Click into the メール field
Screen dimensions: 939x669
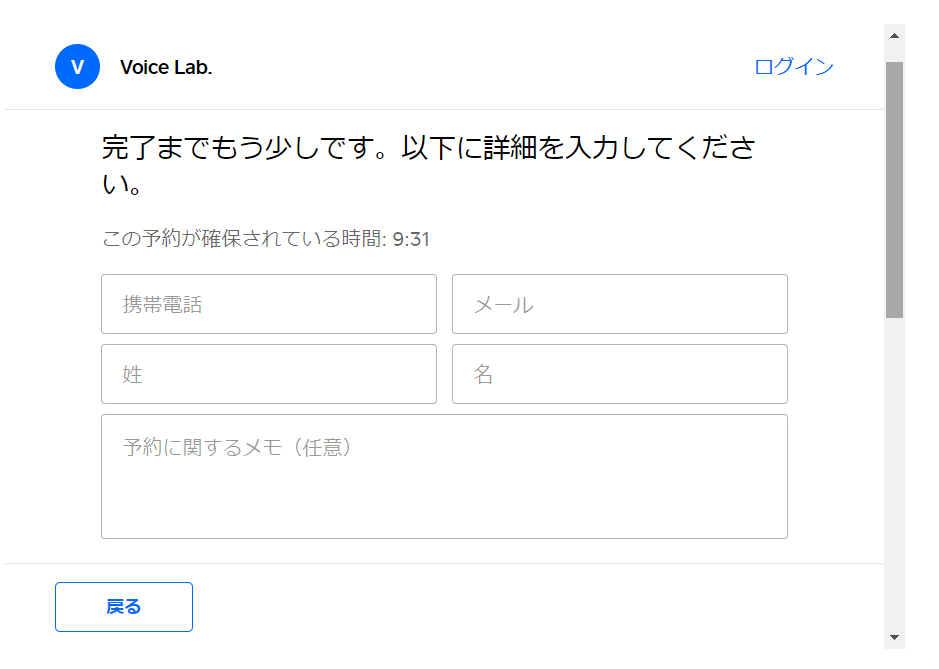[x=619, y=304]
